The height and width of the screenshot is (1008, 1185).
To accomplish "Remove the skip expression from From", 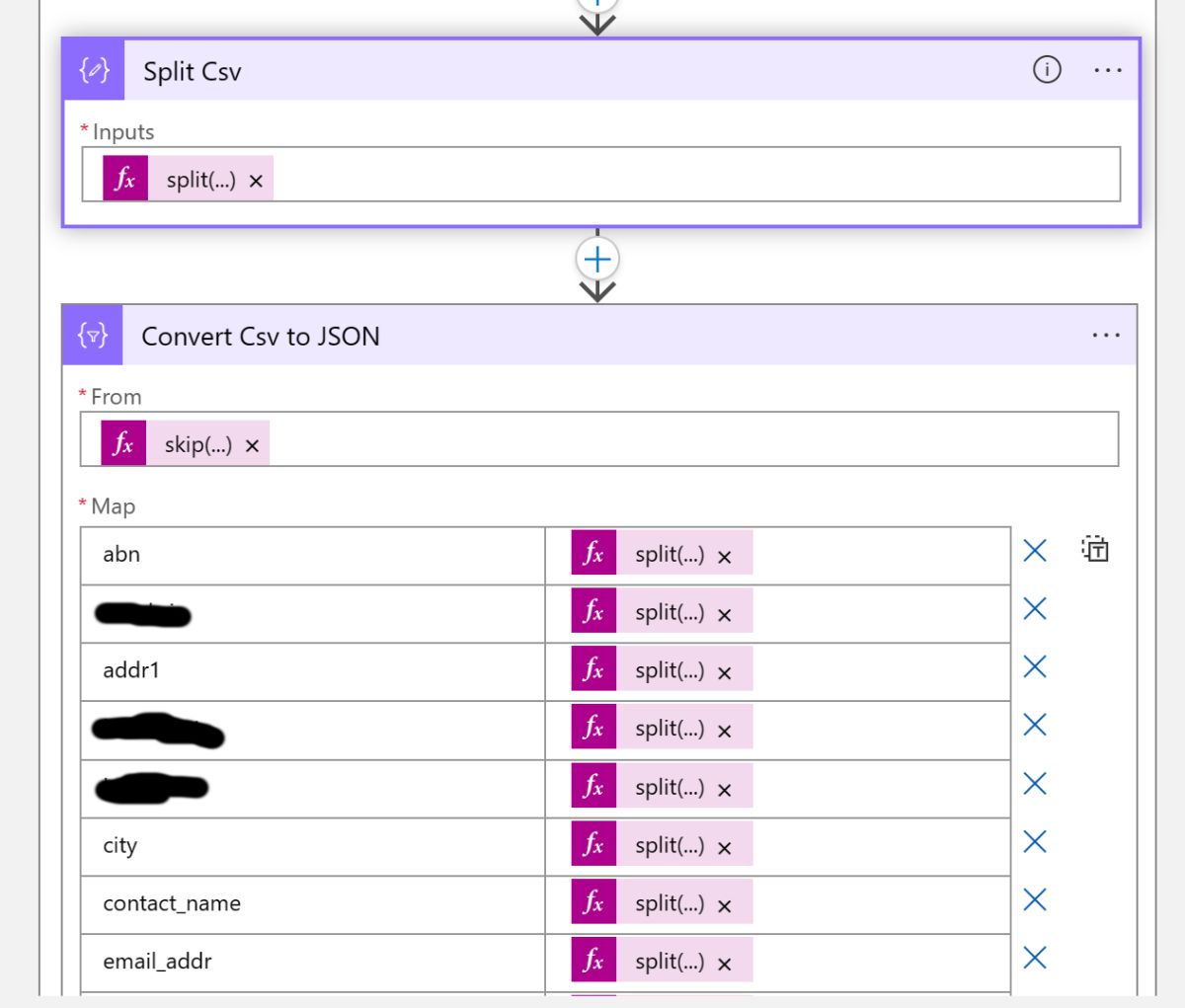I will 252,446.
